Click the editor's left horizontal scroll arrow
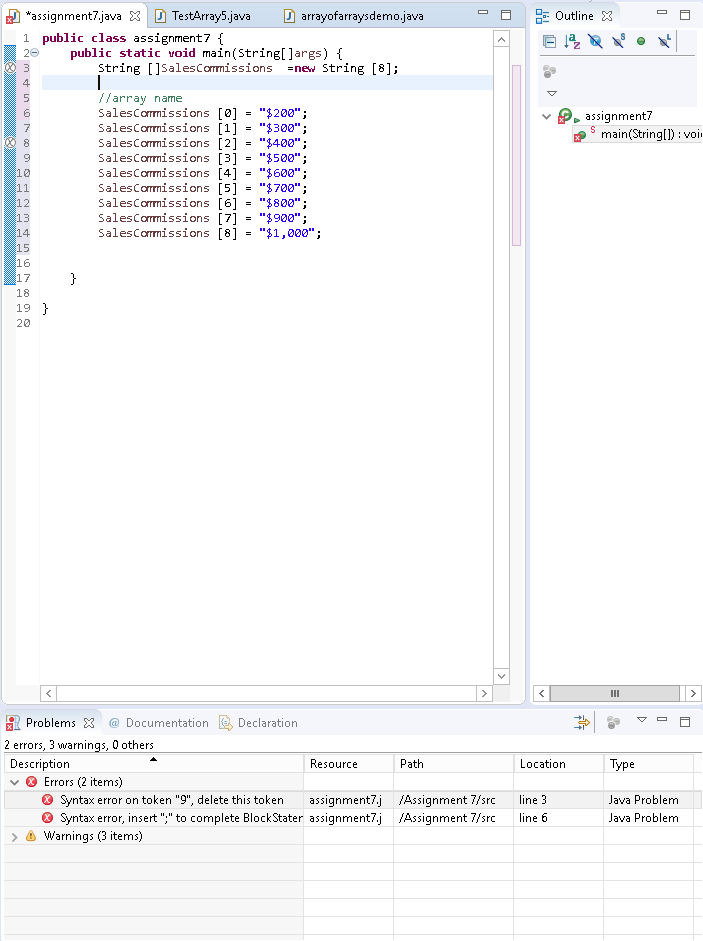Image resolution: width=703 pixels, height=941 pixels. 49,693
